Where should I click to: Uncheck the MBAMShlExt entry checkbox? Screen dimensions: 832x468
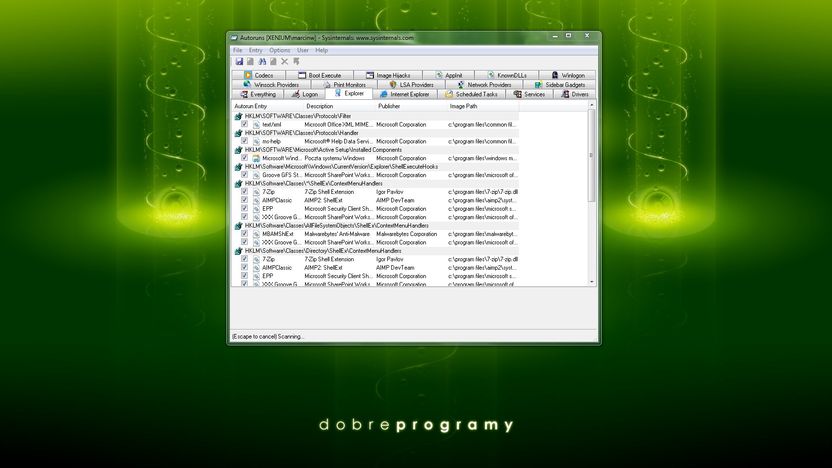[x=245, y=233]
